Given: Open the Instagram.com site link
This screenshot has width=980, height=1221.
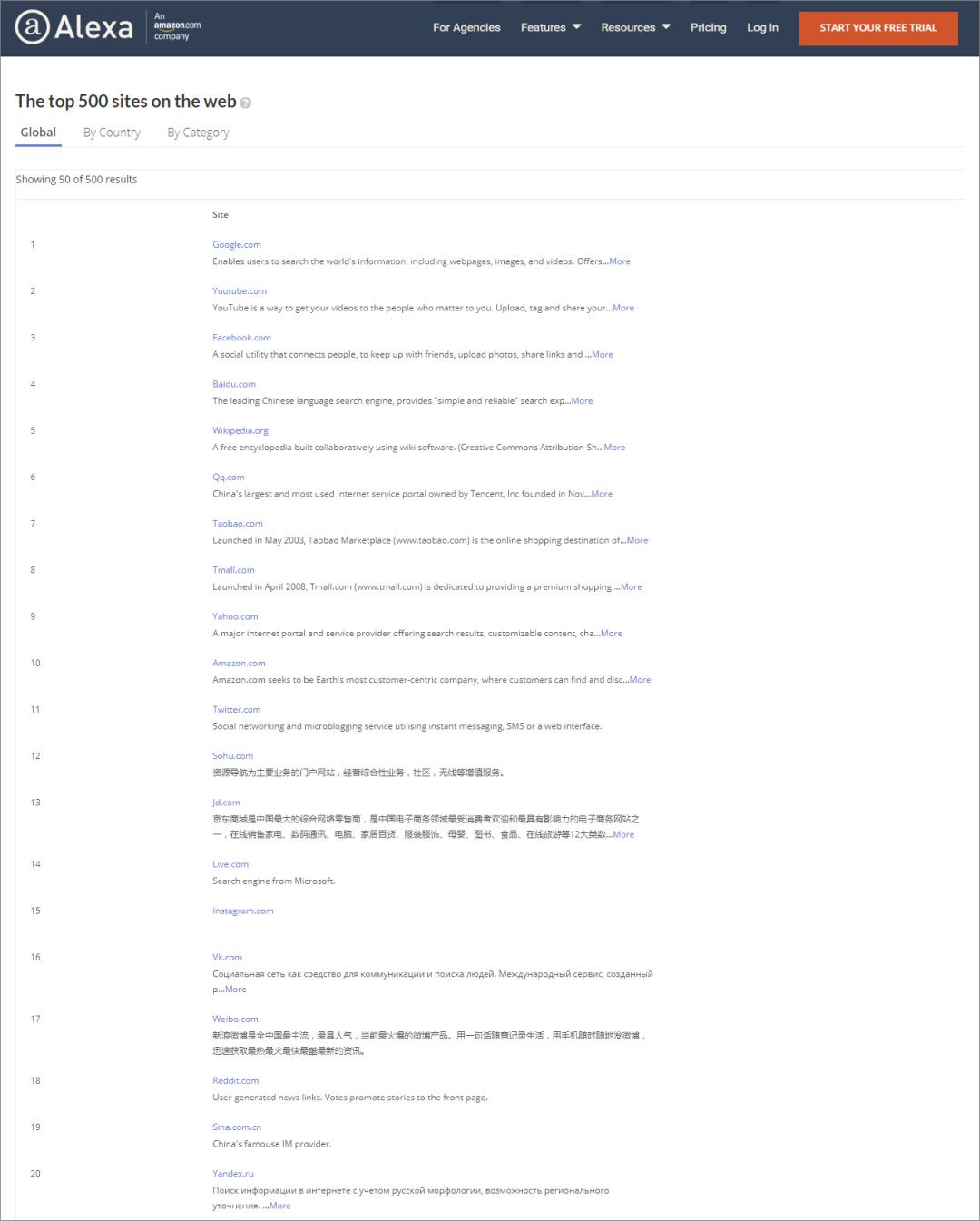Looking at the screenshot, I should 242,911.
